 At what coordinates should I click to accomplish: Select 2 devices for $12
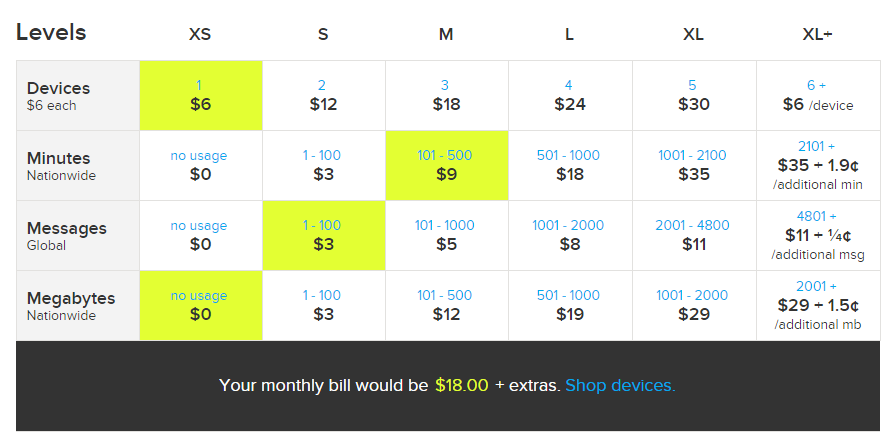coord(324,95)
